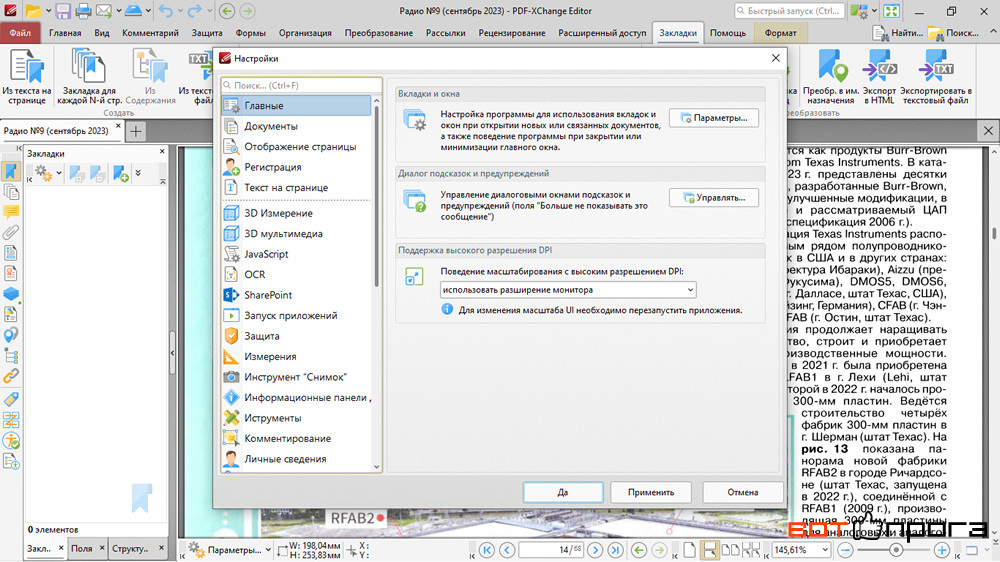Select Инструмент "Снимок" in settings list
The height and width of the screenshot is (562, 1000).
296,377
